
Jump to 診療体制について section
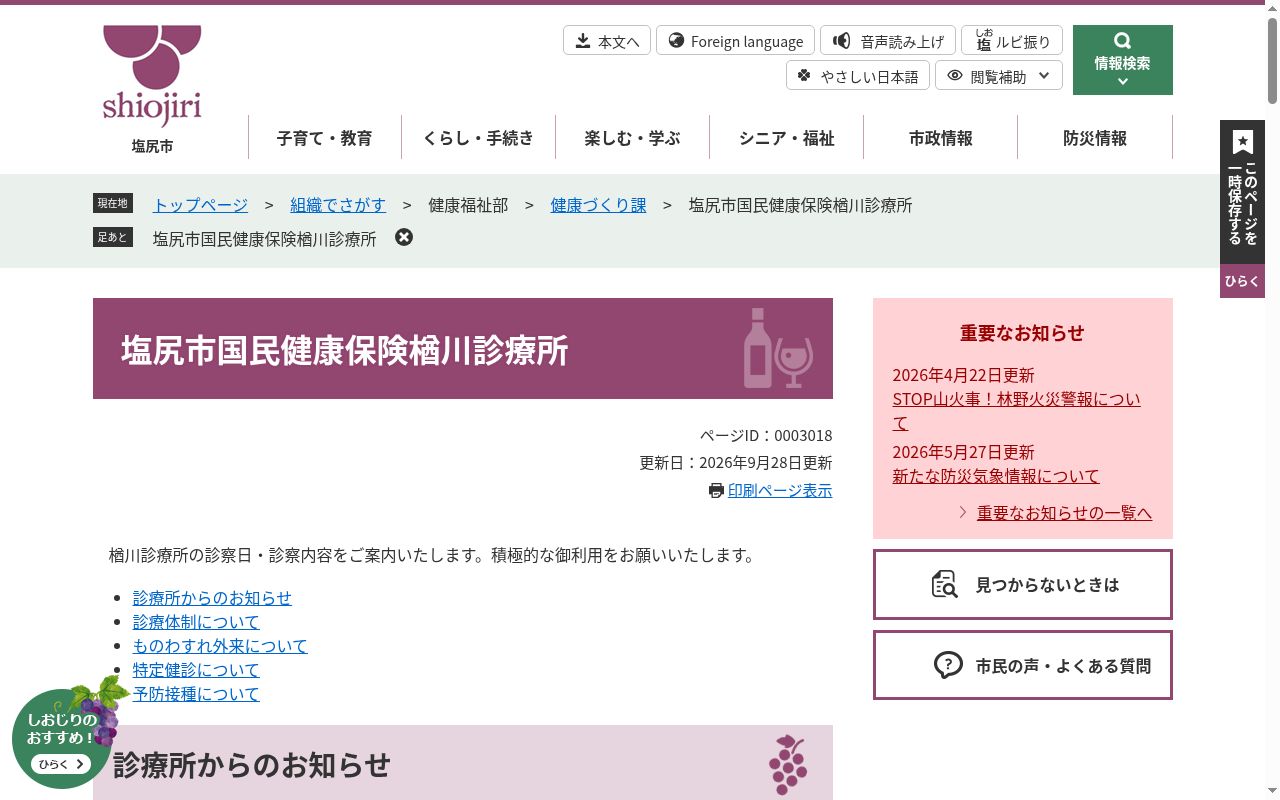coord(196,622)
